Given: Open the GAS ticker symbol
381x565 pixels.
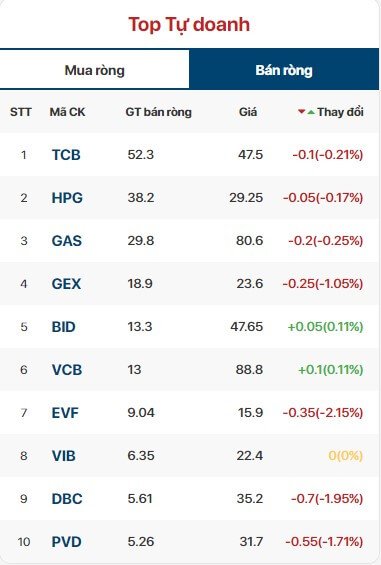Looking at the screenshot, I should pyautogui.click(x=67, y=241).
